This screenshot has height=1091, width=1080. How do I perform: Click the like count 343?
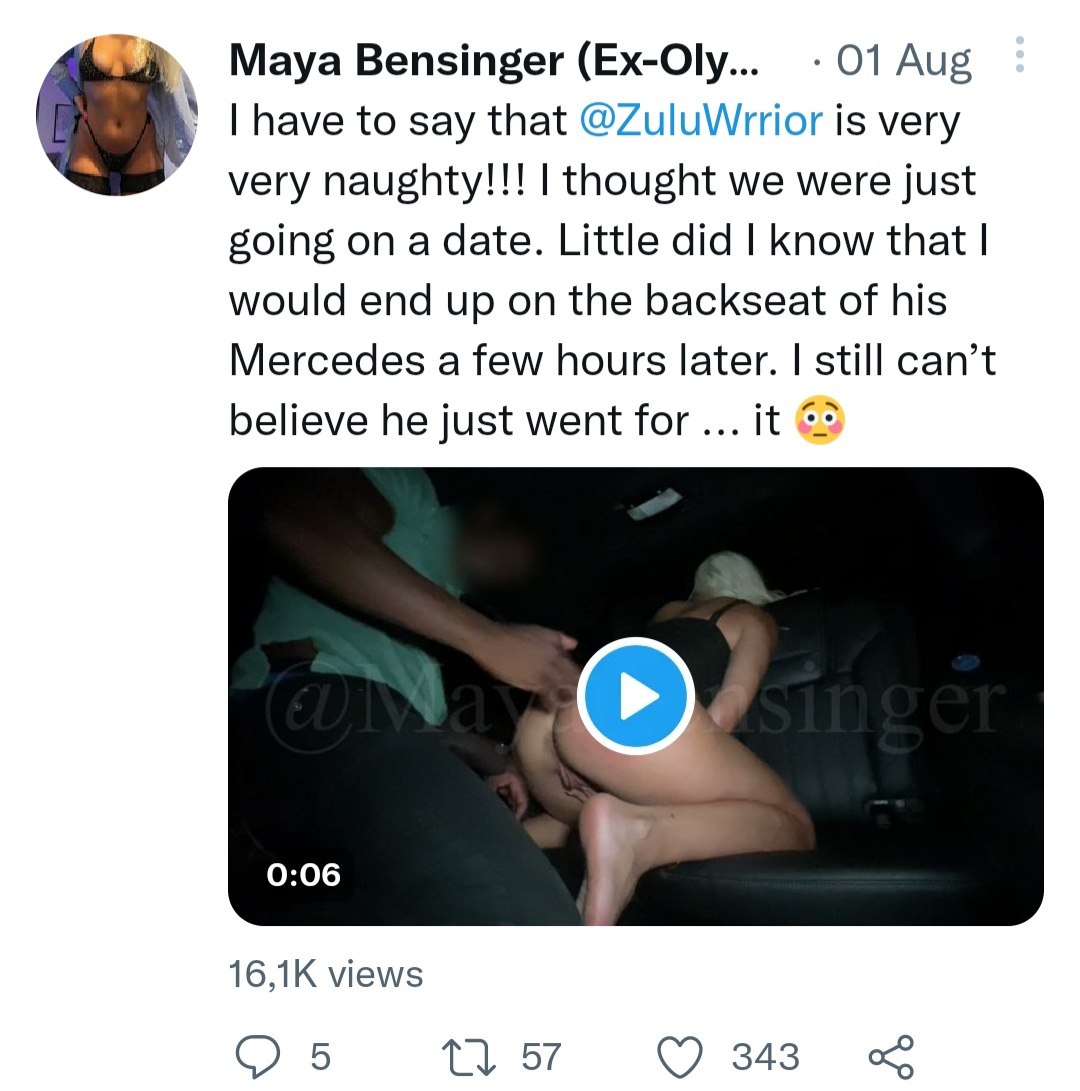(x=766, y=1057)
